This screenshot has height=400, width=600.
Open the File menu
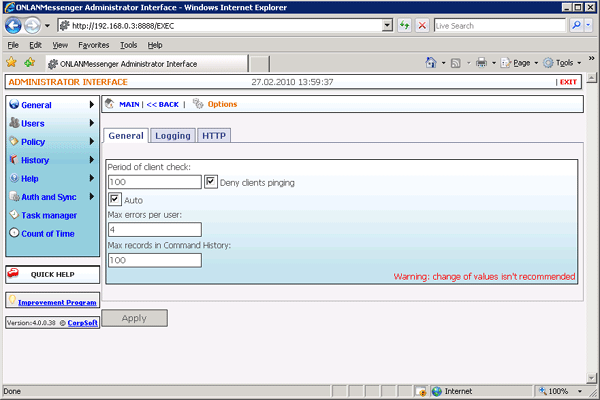pos(13,45)
